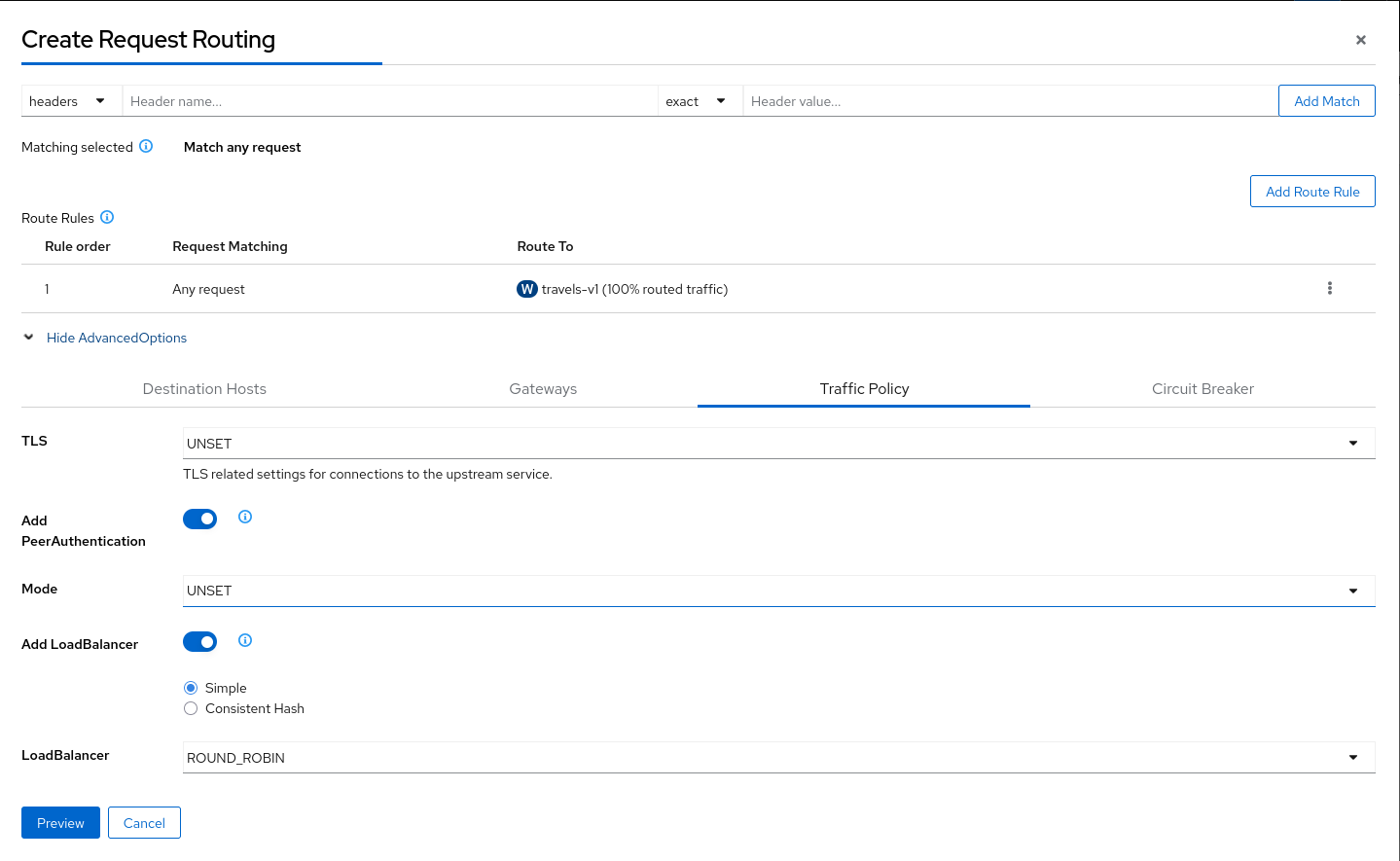Open the TLS dropdown set to UNSET

click(778, 444)
